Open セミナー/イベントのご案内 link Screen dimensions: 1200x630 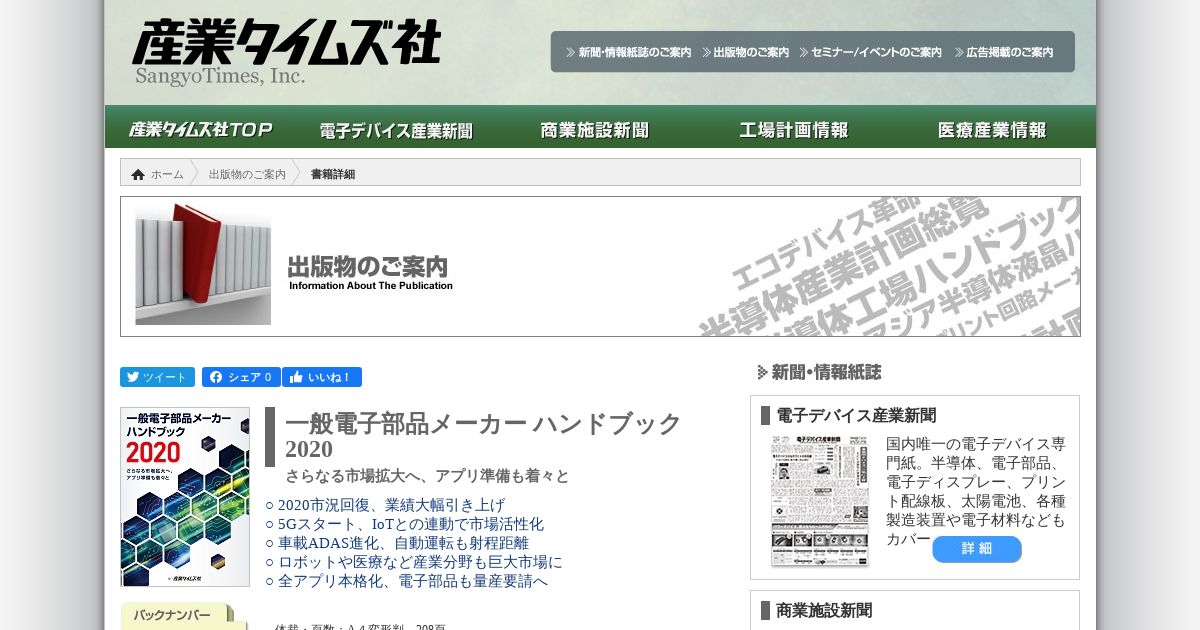870,52
